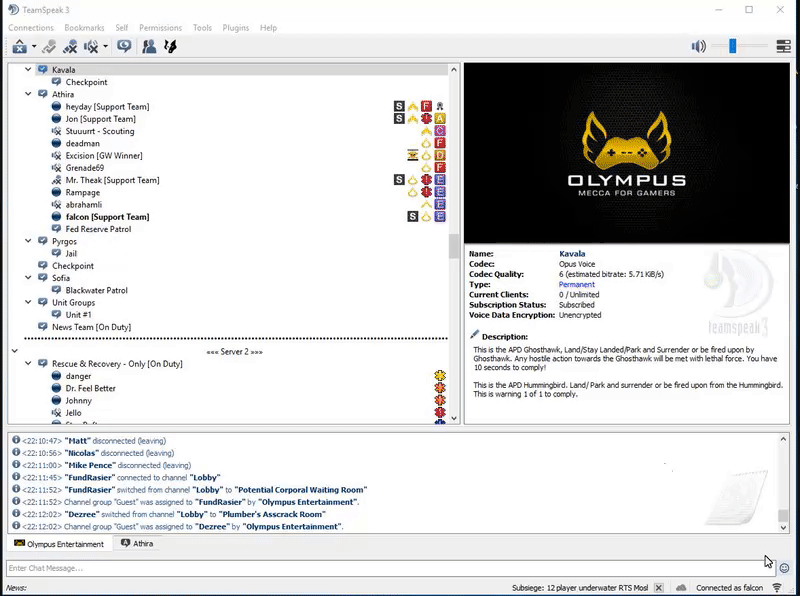Click the pencil icon beside Description
This screenshot has height=596, width=800.
pyautogui.click(x=474, y=335)
